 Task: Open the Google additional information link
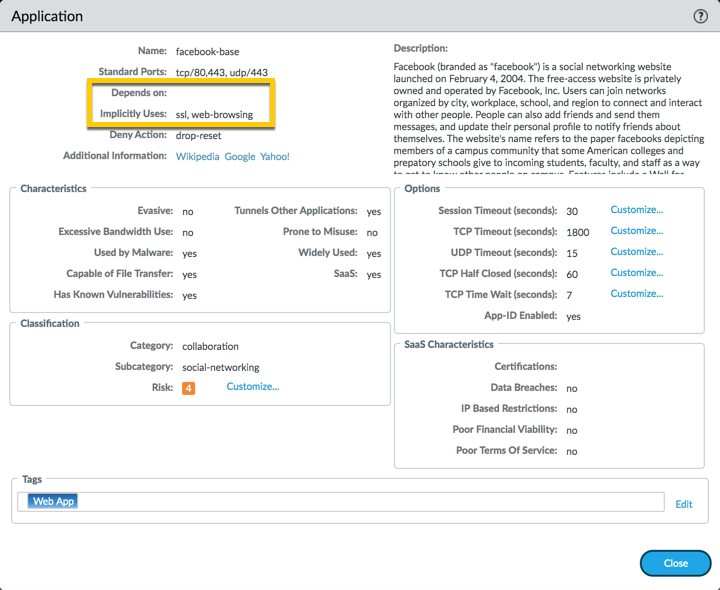click(x=240, y=157)
